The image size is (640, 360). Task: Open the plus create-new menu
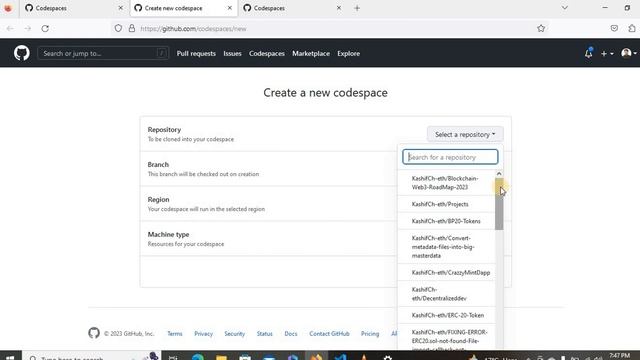607,53
